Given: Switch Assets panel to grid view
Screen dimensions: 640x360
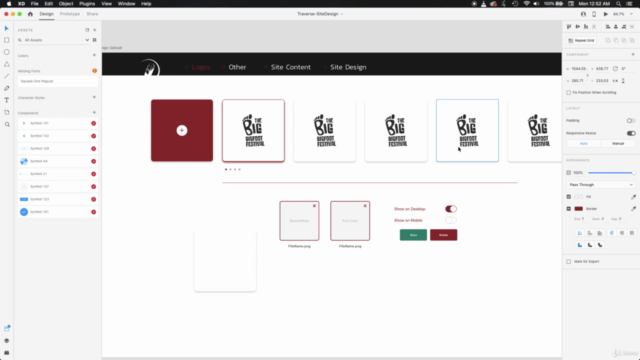Looking at the screenshot, I should coord(95,40).
